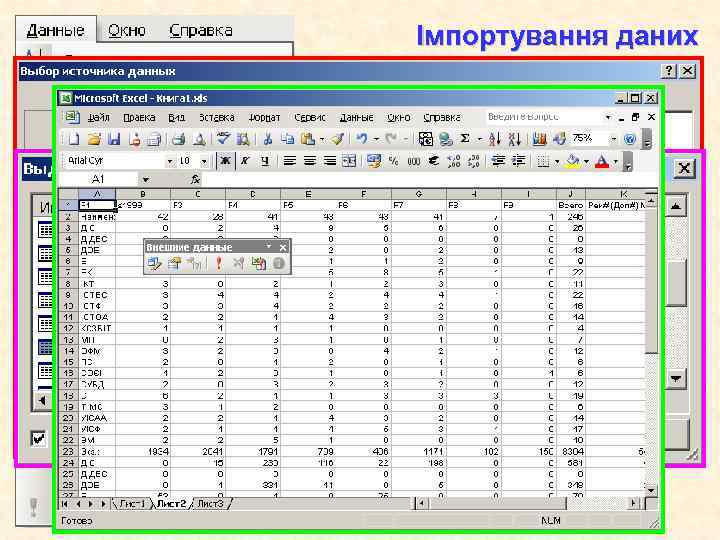Viewport: 720px width, 540px height.
Task: Go to last sheet navigation button
Action: (x=104, y=504)
